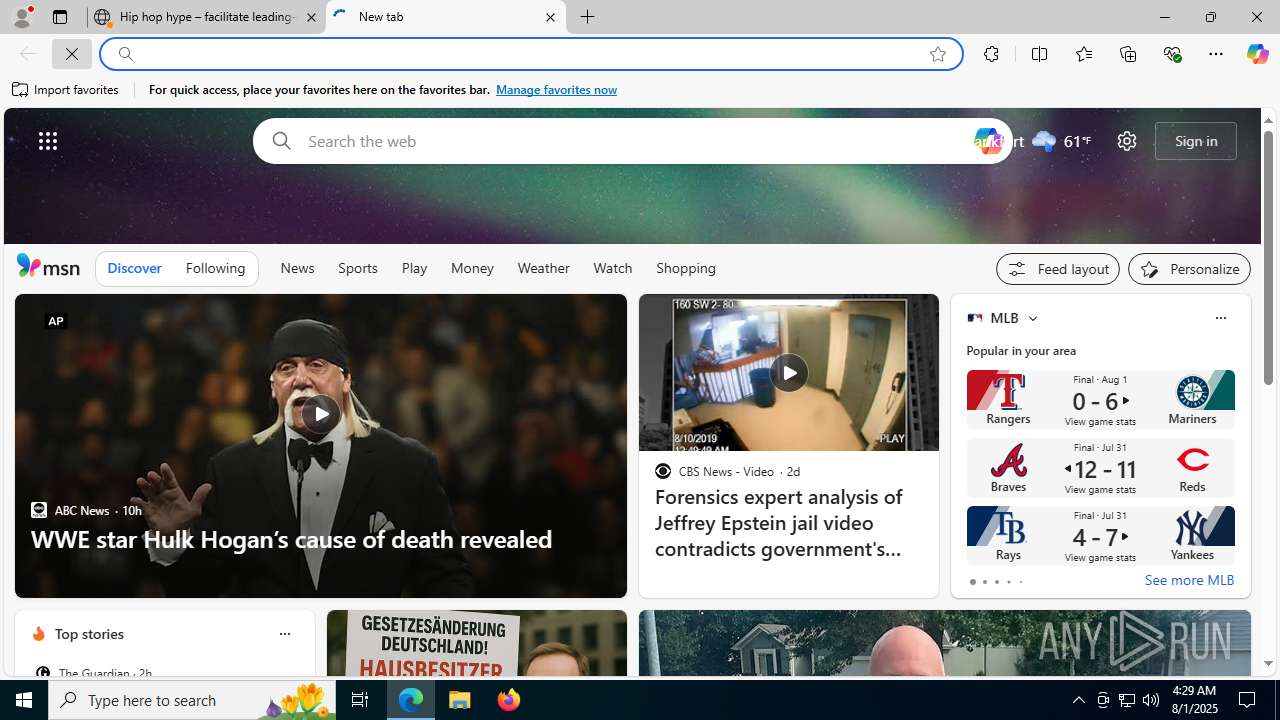Click the weather 61°F widget
1280x720 pixels.
tap(1061, 141)
